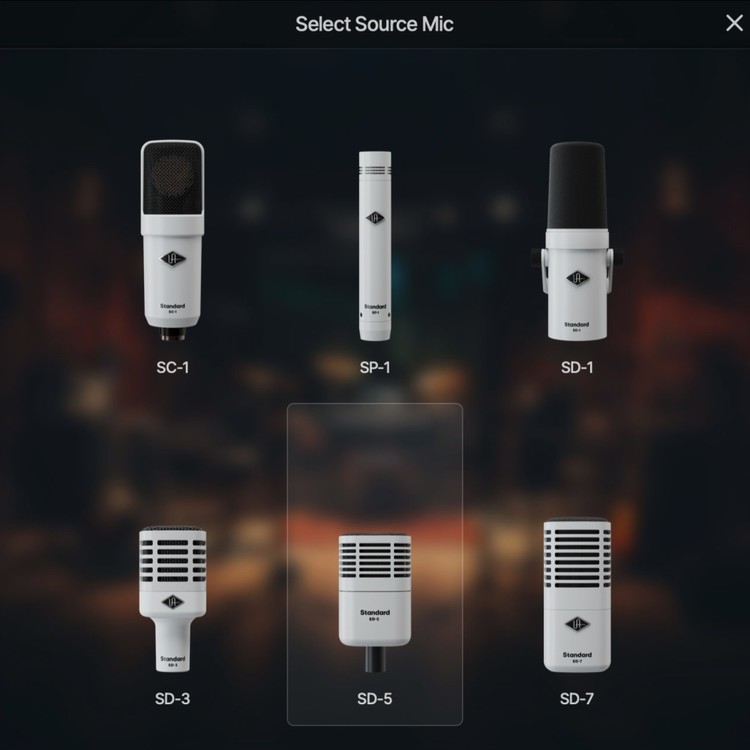Click the UA logo on SD-7 mic
The image size is (750, 750).
(x=577, y=624)
